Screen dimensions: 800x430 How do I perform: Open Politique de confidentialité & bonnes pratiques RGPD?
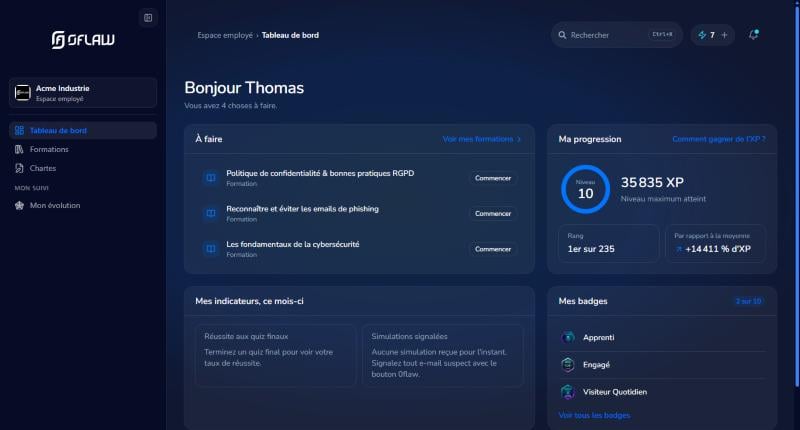pyautogui.click(x=320, y=173)
